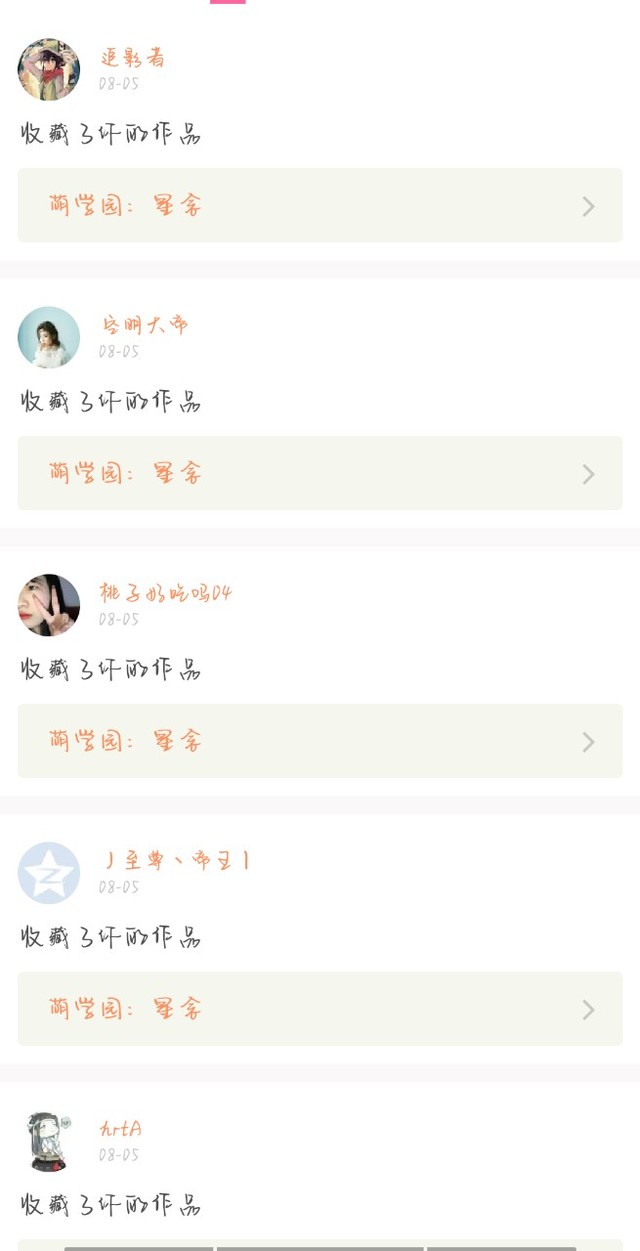640x1251 pixels.
Task: Click the arrow on the work card below 桃子好吃吗04
Action: pos(588,742)
